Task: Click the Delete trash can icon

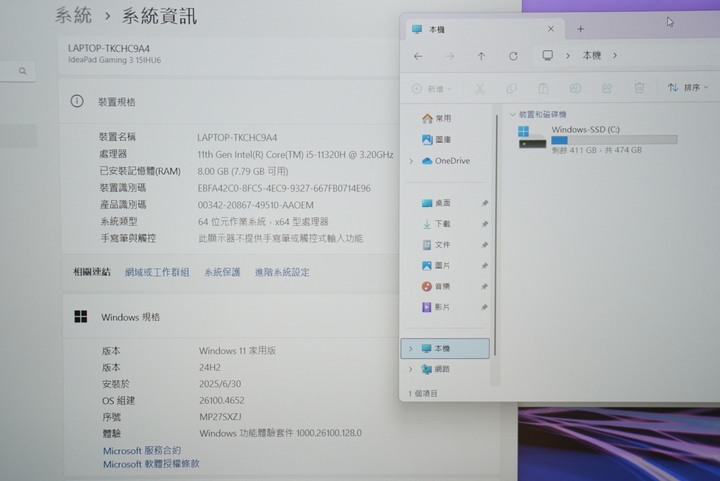Action: click(x=639, y=88)
